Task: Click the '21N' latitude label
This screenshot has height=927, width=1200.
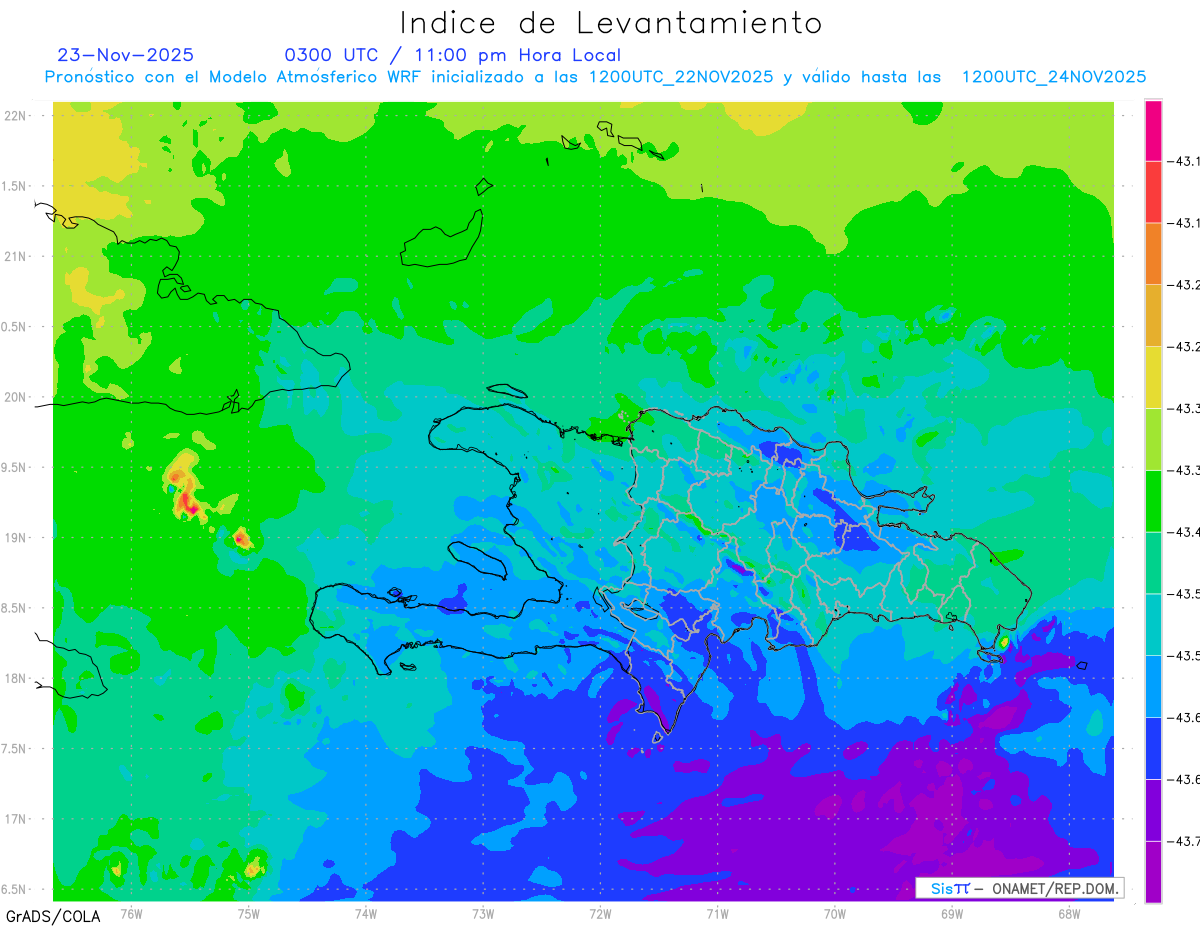Action: point(15,257)
